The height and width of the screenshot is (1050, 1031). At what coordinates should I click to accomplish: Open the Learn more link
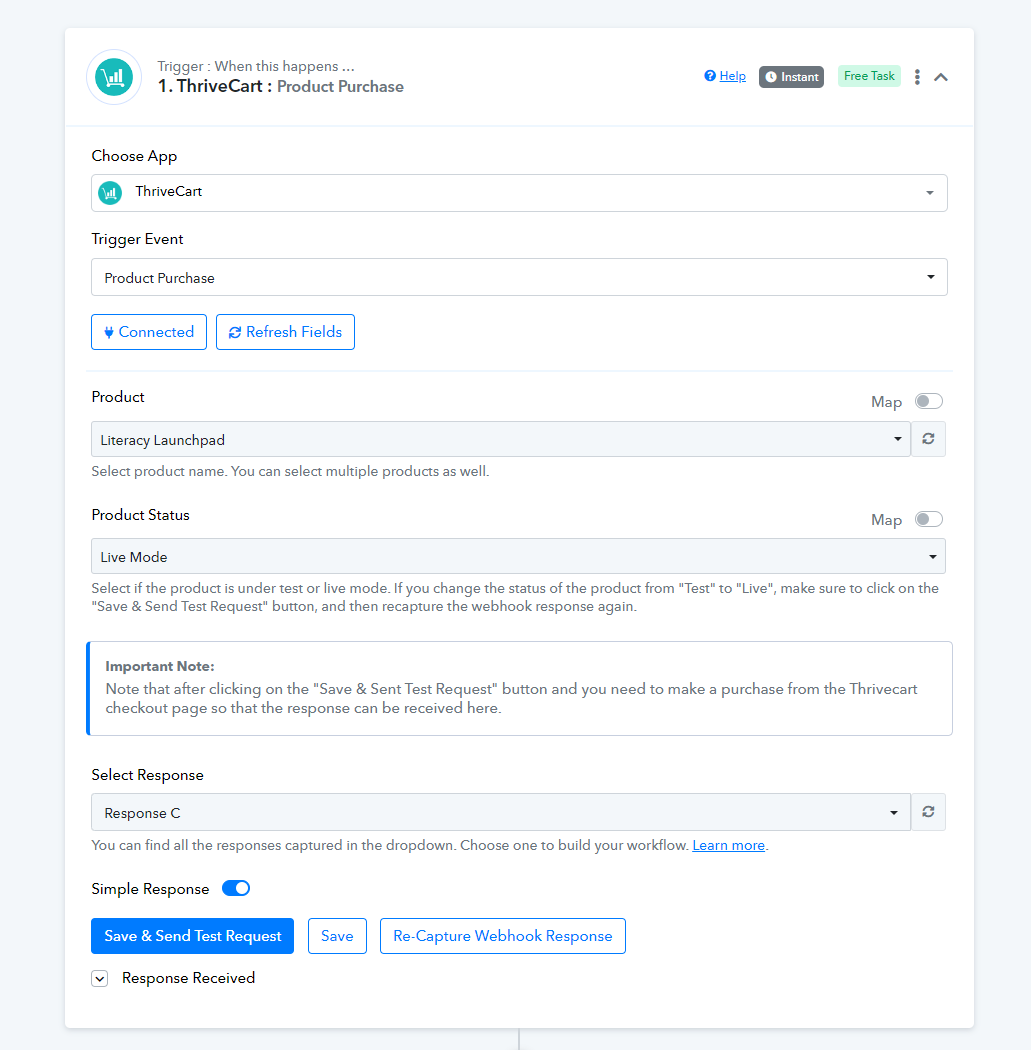click(x=728, y=845)
